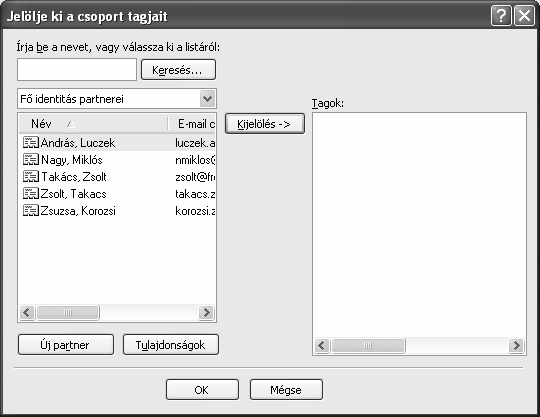Click the help question mark button in title bar

[x=501, y=16]
